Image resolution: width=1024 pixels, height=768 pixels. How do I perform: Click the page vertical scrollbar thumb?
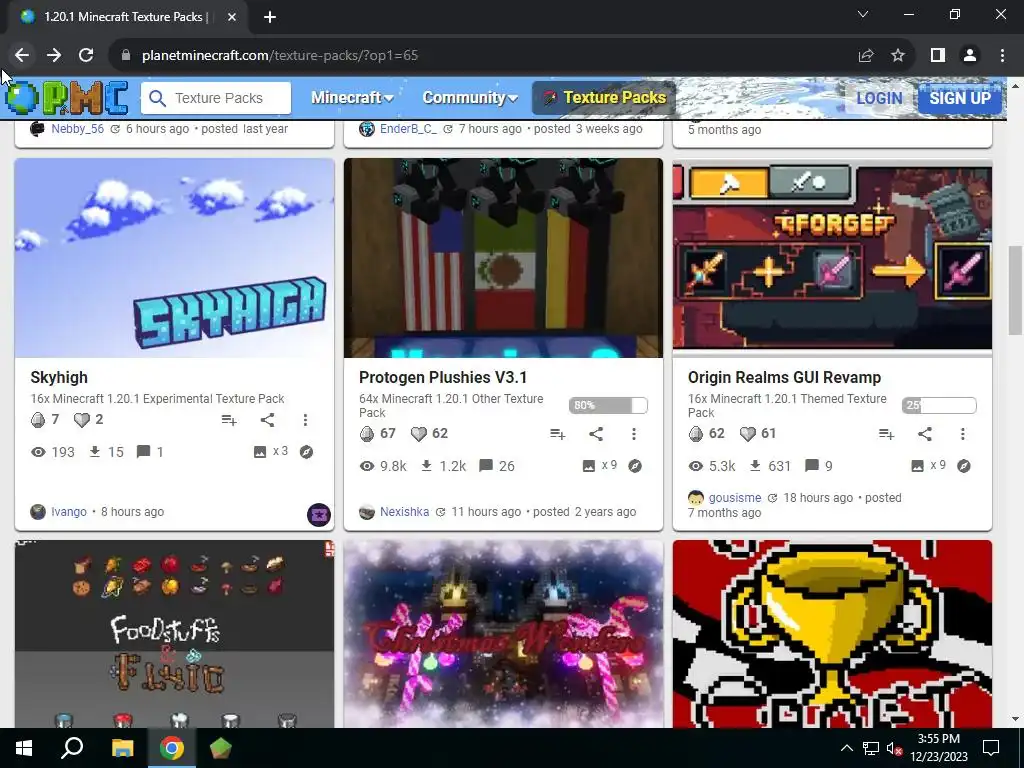tap(1015, 290)
